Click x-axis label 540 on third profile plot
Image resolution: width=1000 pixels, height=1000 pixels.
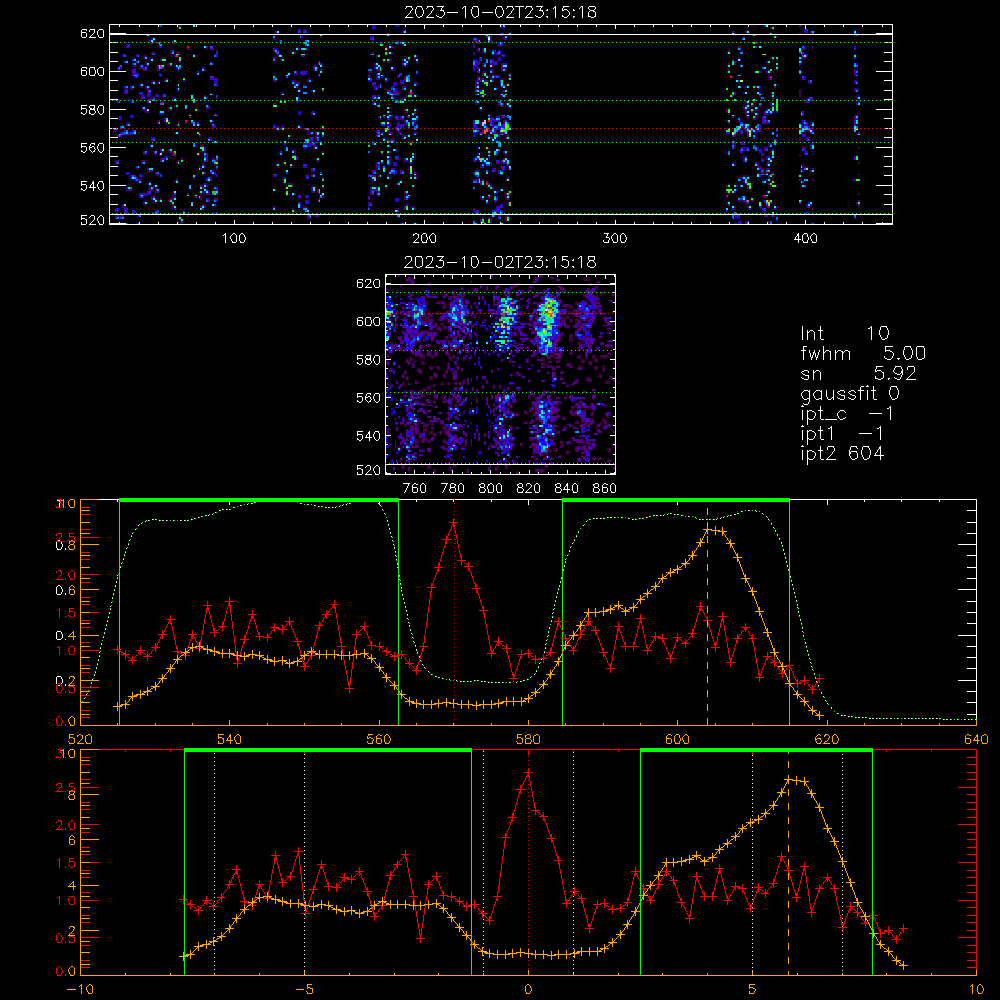tap(230, 740)
